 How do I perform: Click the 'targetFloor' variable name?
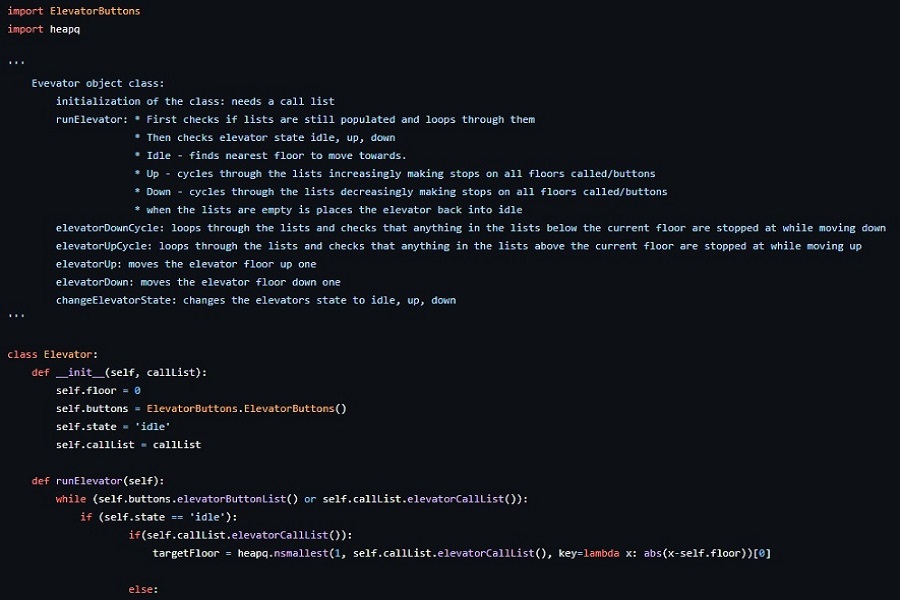click(x=186, y=553)
